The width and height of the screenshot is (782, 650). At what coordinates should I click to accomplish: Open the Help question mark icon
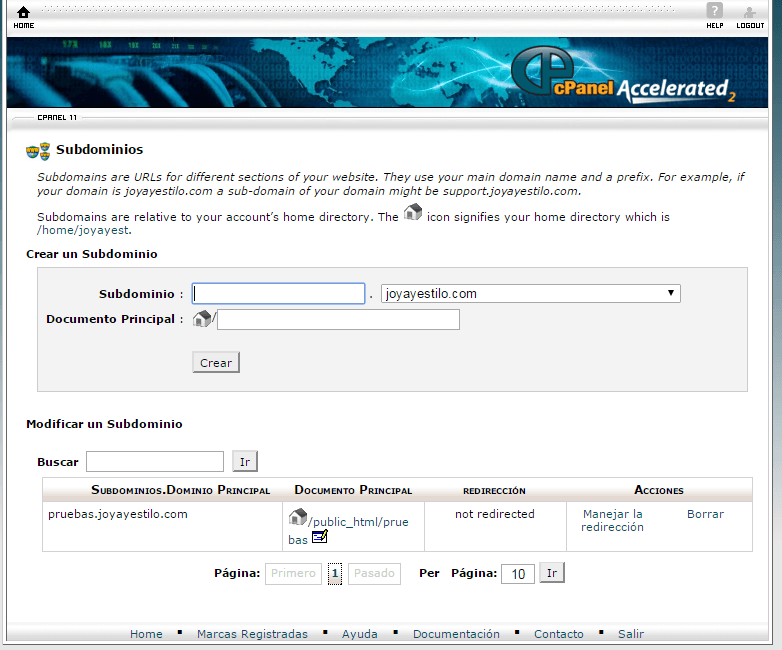click(x=714, y=10)
